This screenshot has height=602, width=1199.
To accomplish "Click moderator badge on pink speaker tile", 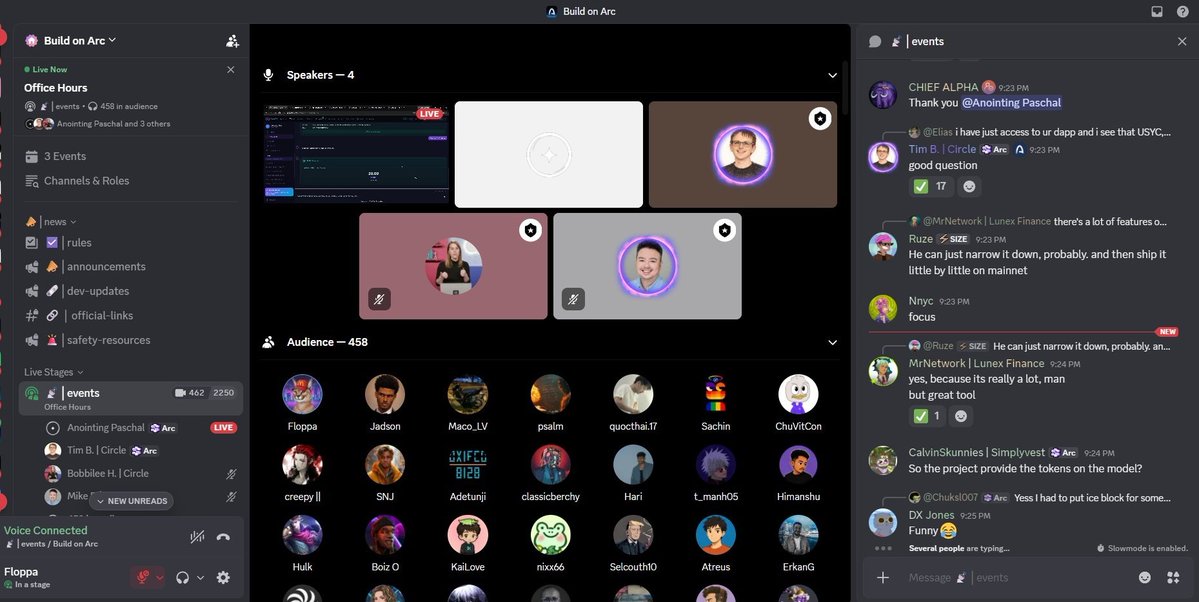I will [x=531, y=229].
